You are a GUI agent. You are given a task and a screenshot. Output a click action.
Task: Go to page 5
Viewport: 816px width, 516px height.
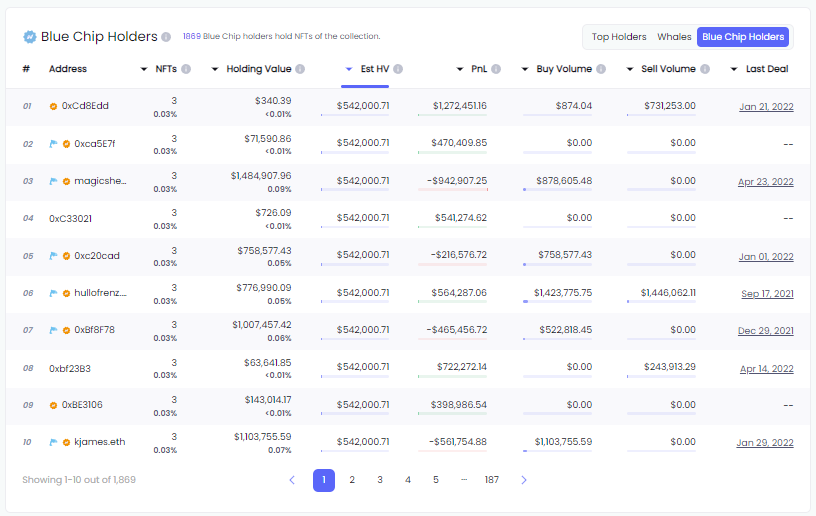click(x=436, y=480)
